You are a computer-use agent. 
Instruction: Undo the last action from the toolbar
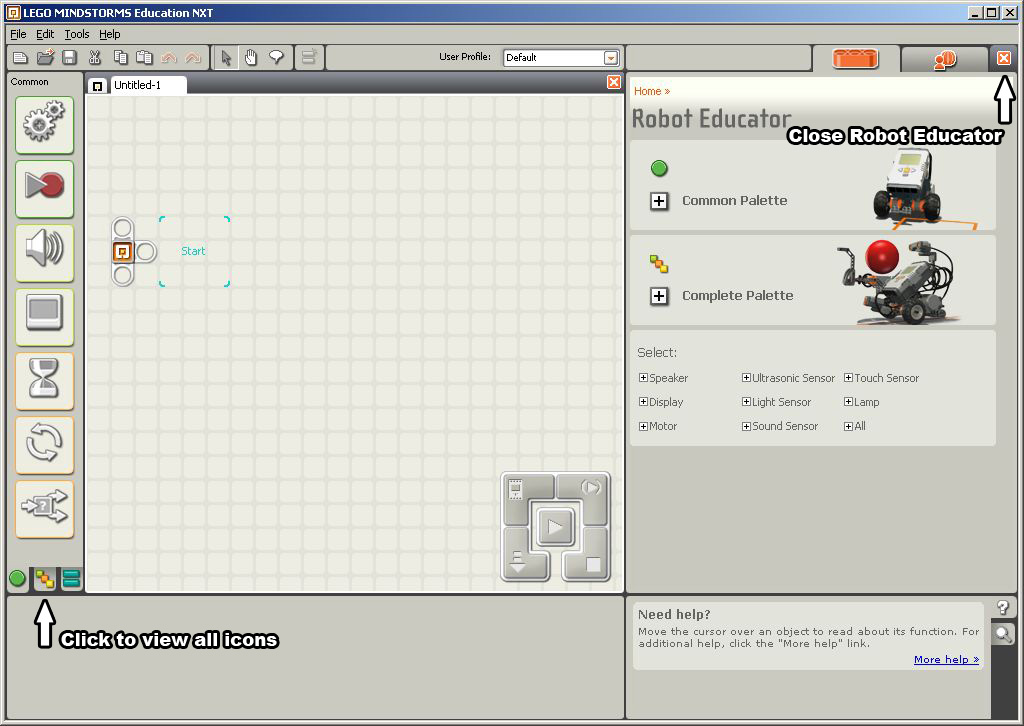[x=168, y=57]
